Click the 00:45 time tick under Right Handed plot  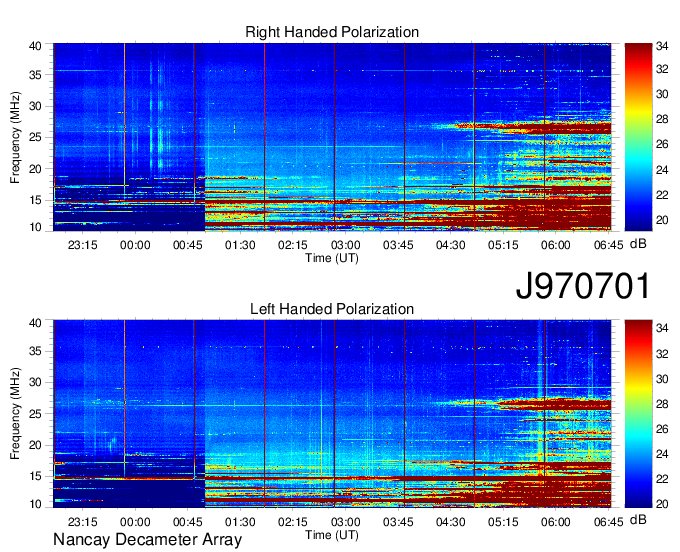click(x=187, y=245)
